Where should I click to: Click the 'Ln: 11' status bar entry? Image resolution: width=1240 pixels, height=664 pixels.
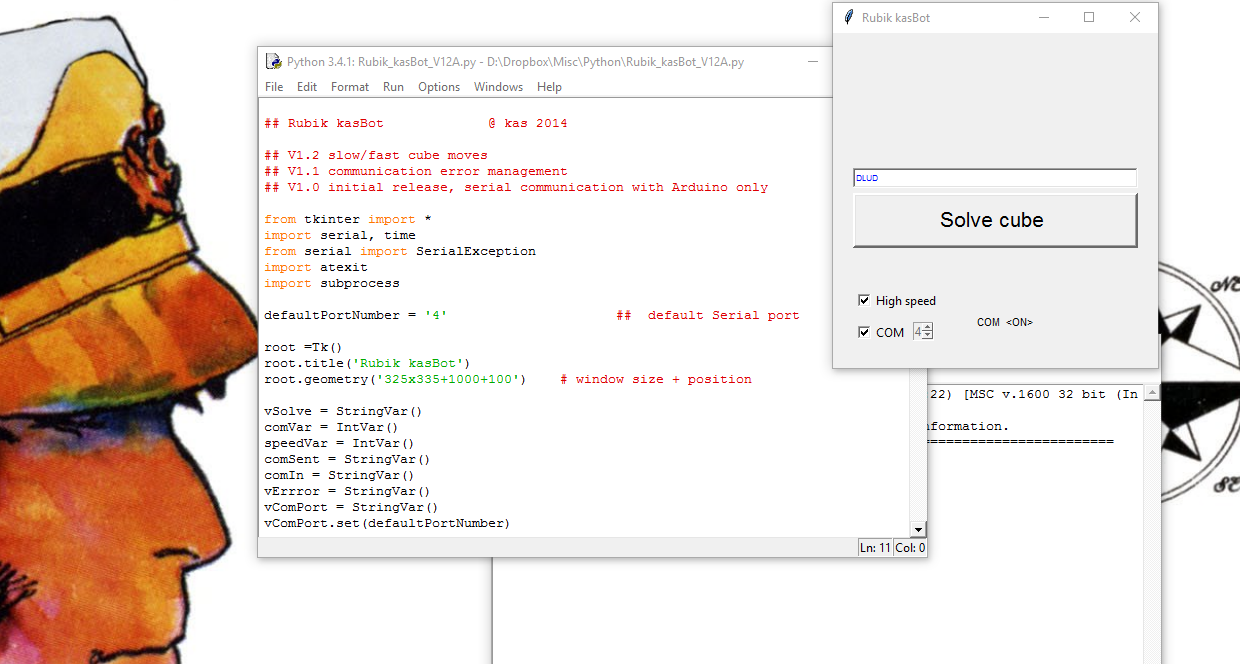coord(875,548)
